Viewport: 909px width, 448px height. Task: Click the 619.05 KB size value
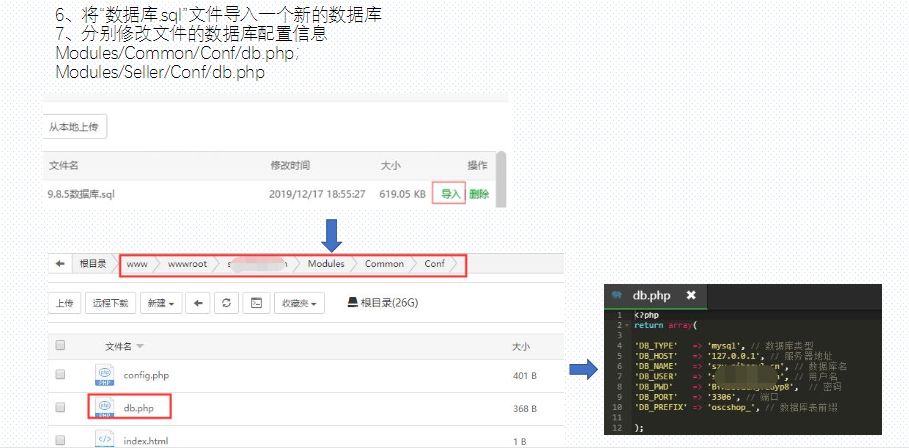click(x=403, y=194)
